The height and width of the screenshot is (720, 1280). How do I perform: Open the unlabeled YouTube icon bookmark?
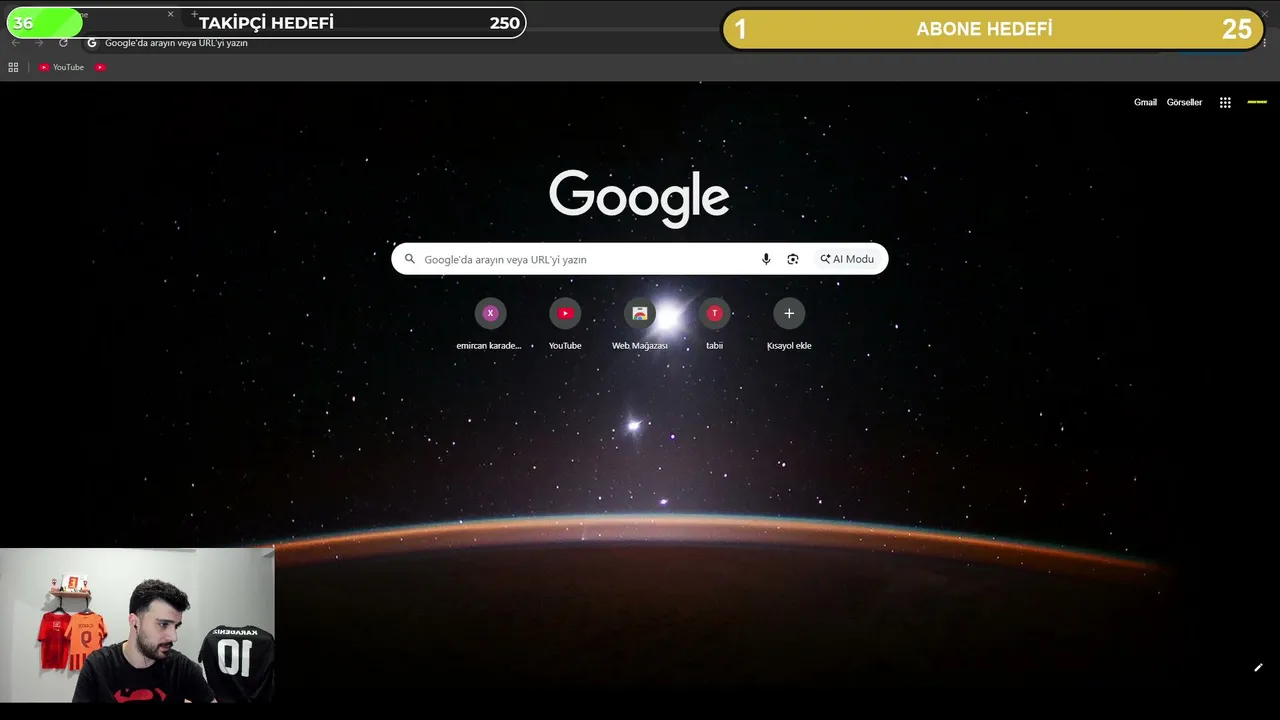click(x=100, y=67)
